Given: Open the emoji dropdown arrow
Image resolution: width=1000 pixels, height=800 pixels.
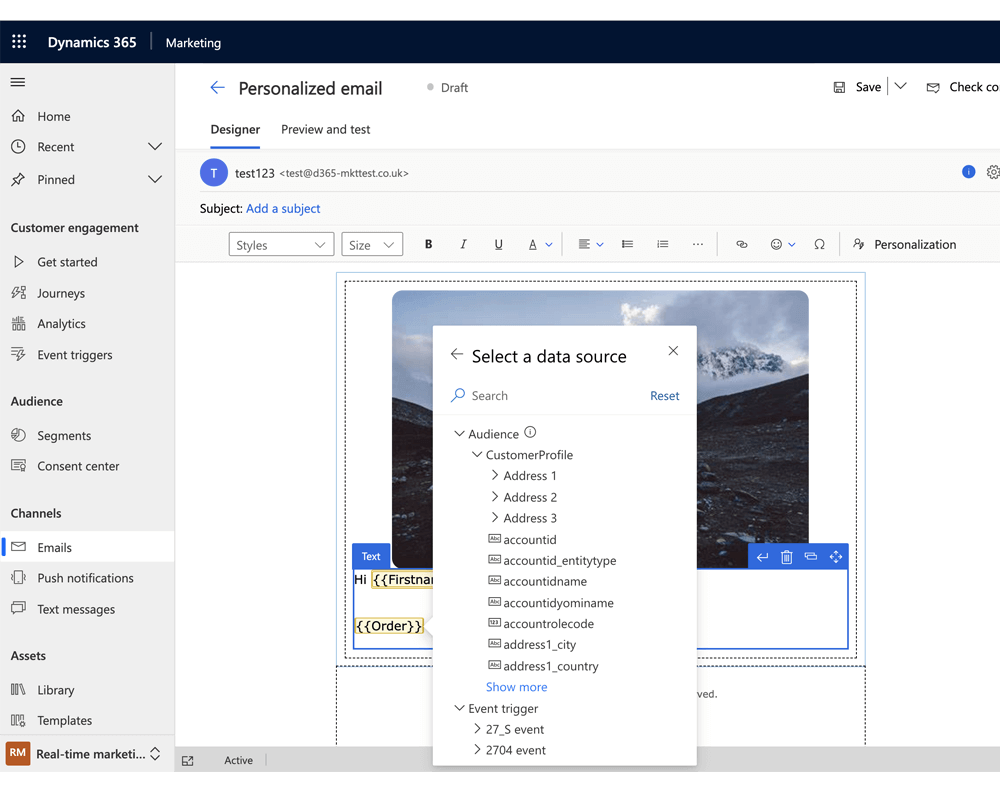Looking at the screenshot, I should pyautogui.click(x=791, y=244).
